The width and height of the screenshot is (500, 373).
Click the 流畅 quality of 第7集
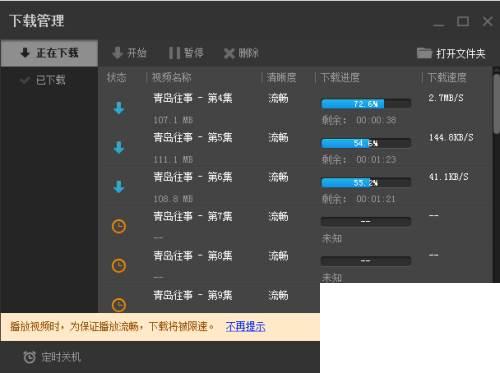point(278,217)
